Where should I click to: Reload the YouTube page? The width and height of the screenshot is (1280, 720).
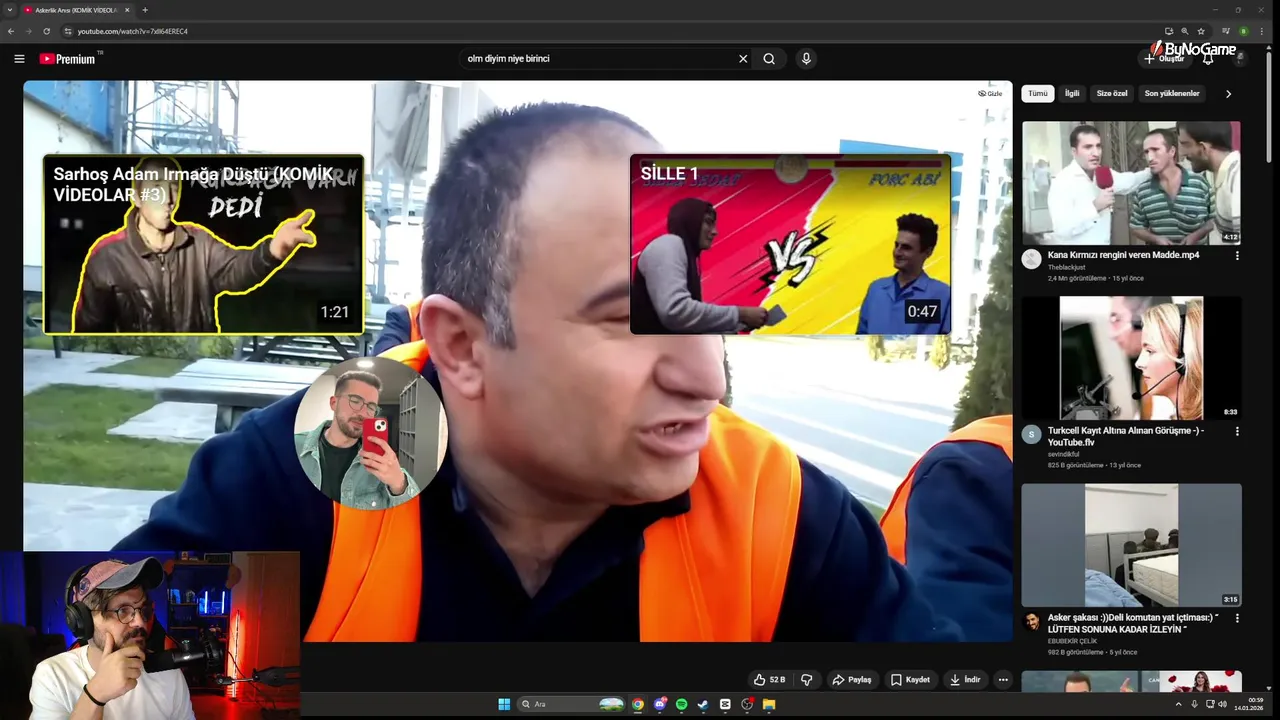(46, 31)
